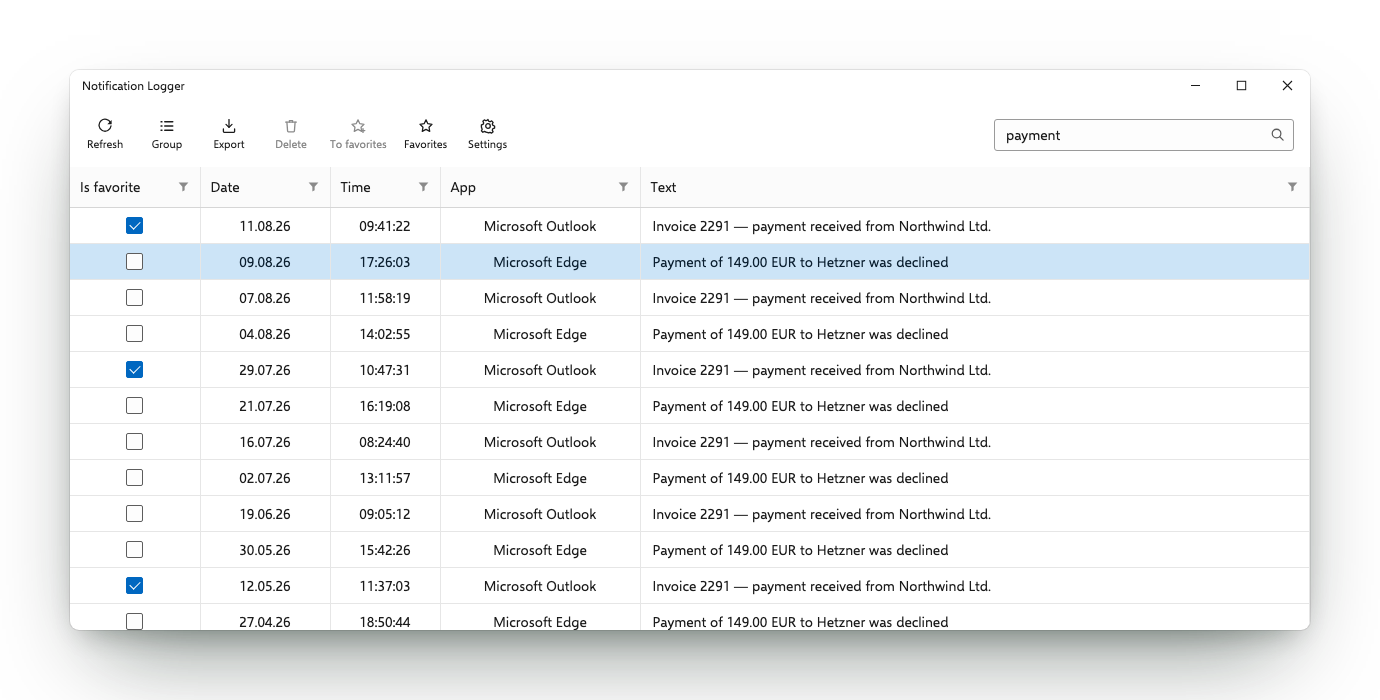Click the To favorites star icon
Viewport: 1380px width, 700px height.
358,126
